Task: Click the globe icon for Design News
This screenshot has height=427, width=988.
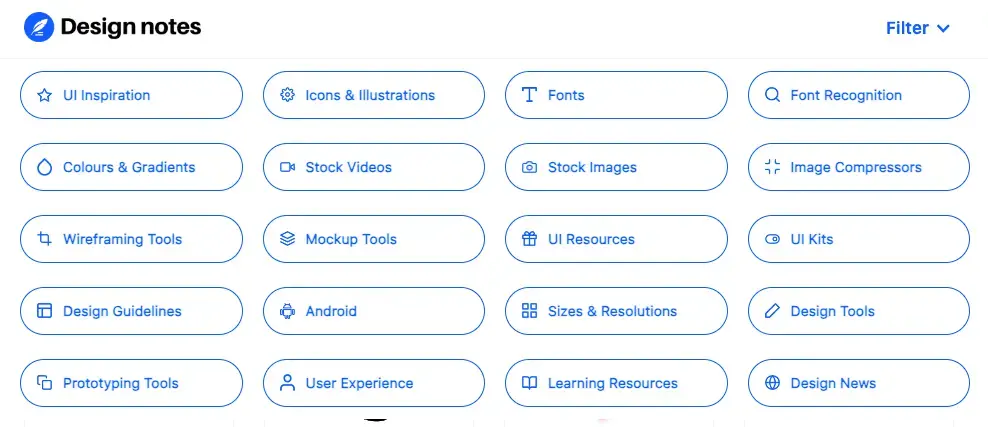Action: click(x=772, y=383)
